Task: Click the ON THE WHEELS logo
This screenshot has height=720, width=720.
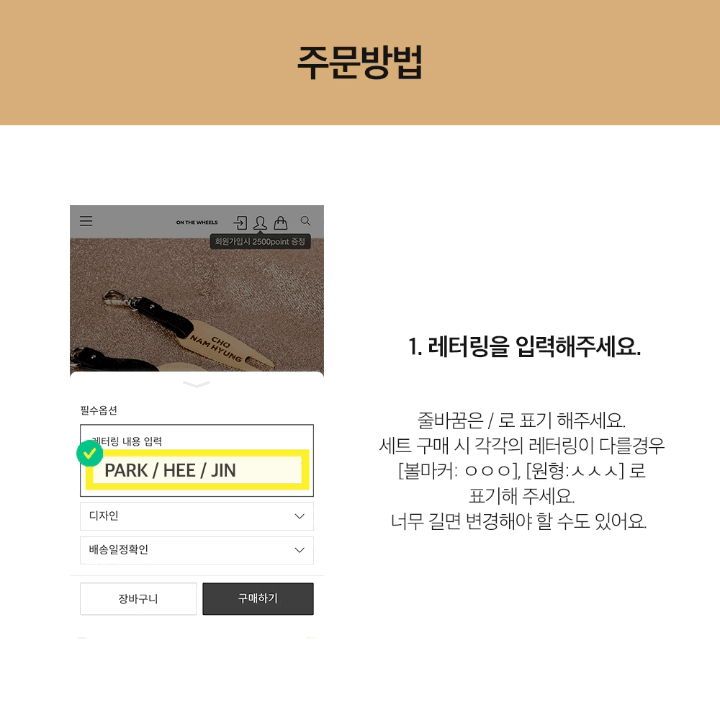Action: (x=197, y=222)
